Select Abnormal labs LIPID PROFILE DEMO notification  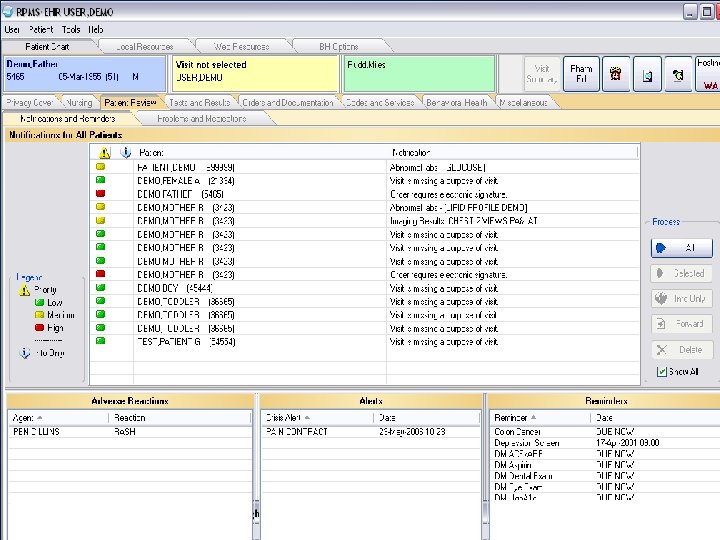coord(458,208)
